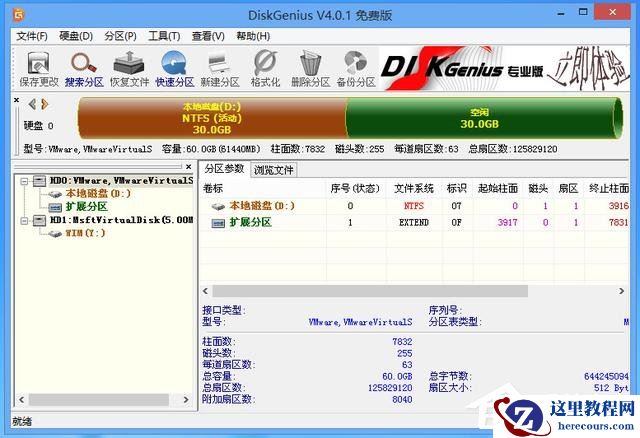Click the HD1 disk icon in tree
Image resolution: width=640 pixels, height=438 pixels.
pyautogui.click(x=40, y=220)
